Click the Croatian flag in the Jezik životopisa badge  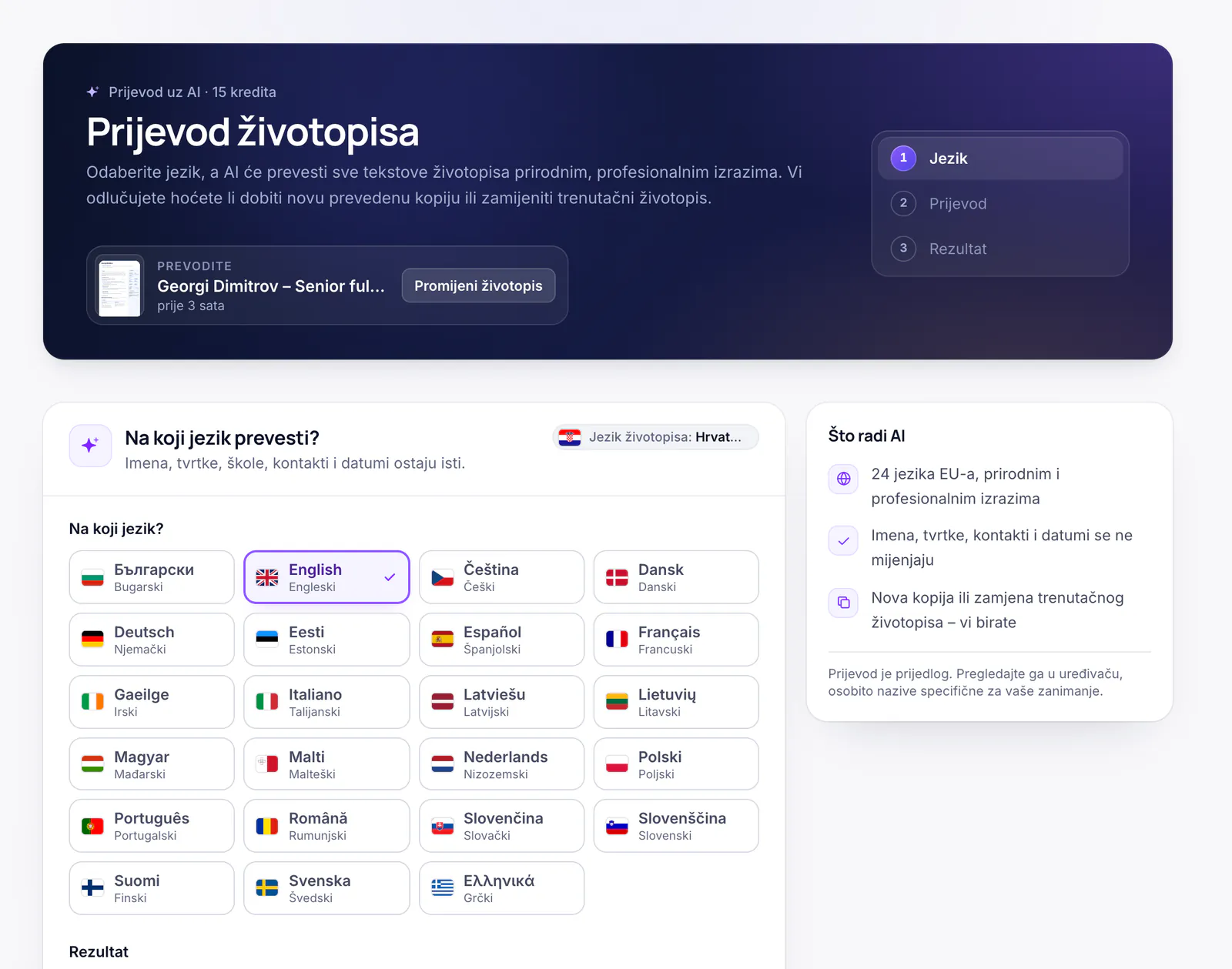570,437
